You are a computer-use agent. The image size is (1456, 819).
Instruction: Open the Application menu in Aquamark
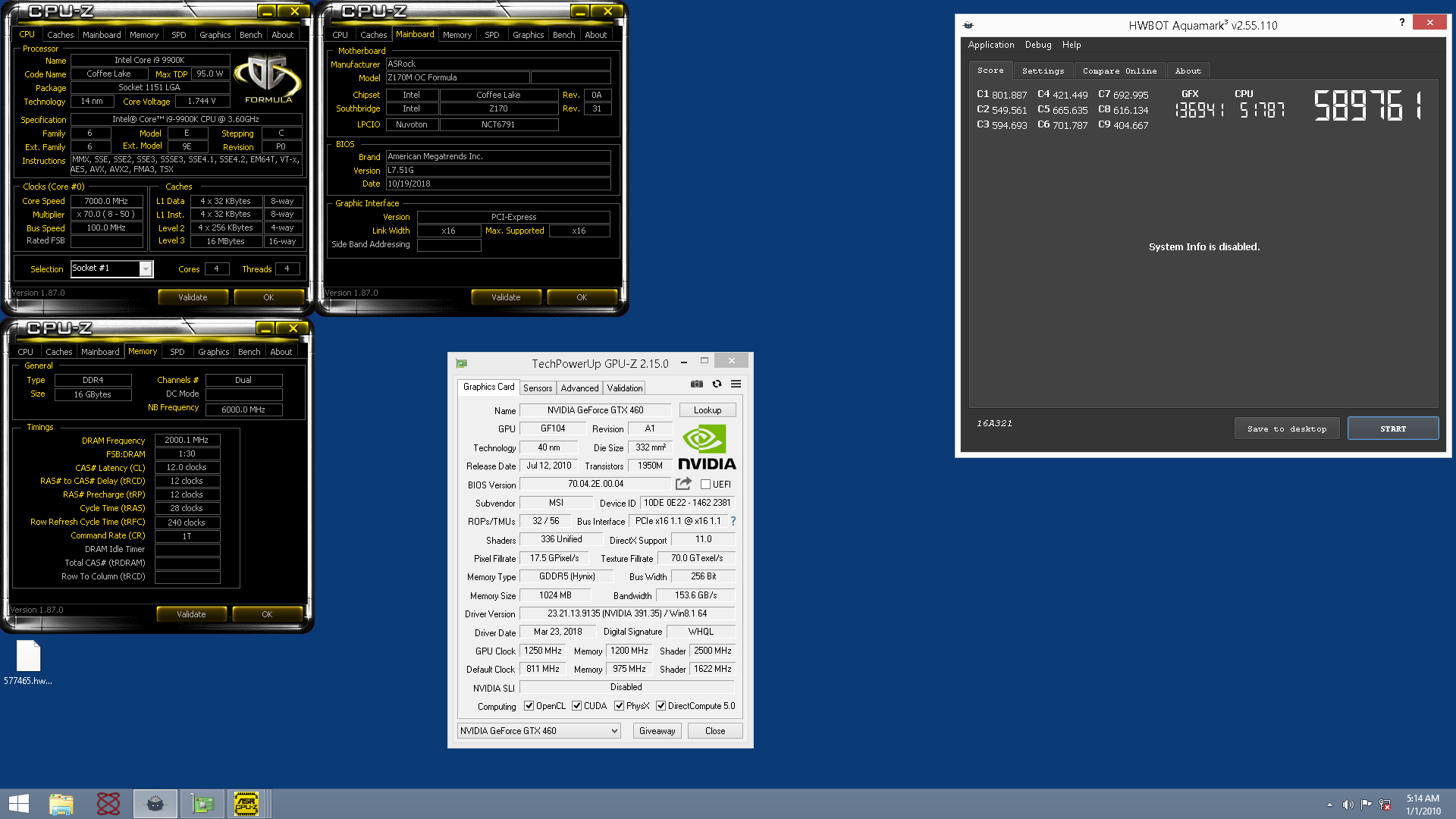tap(990, 45)
